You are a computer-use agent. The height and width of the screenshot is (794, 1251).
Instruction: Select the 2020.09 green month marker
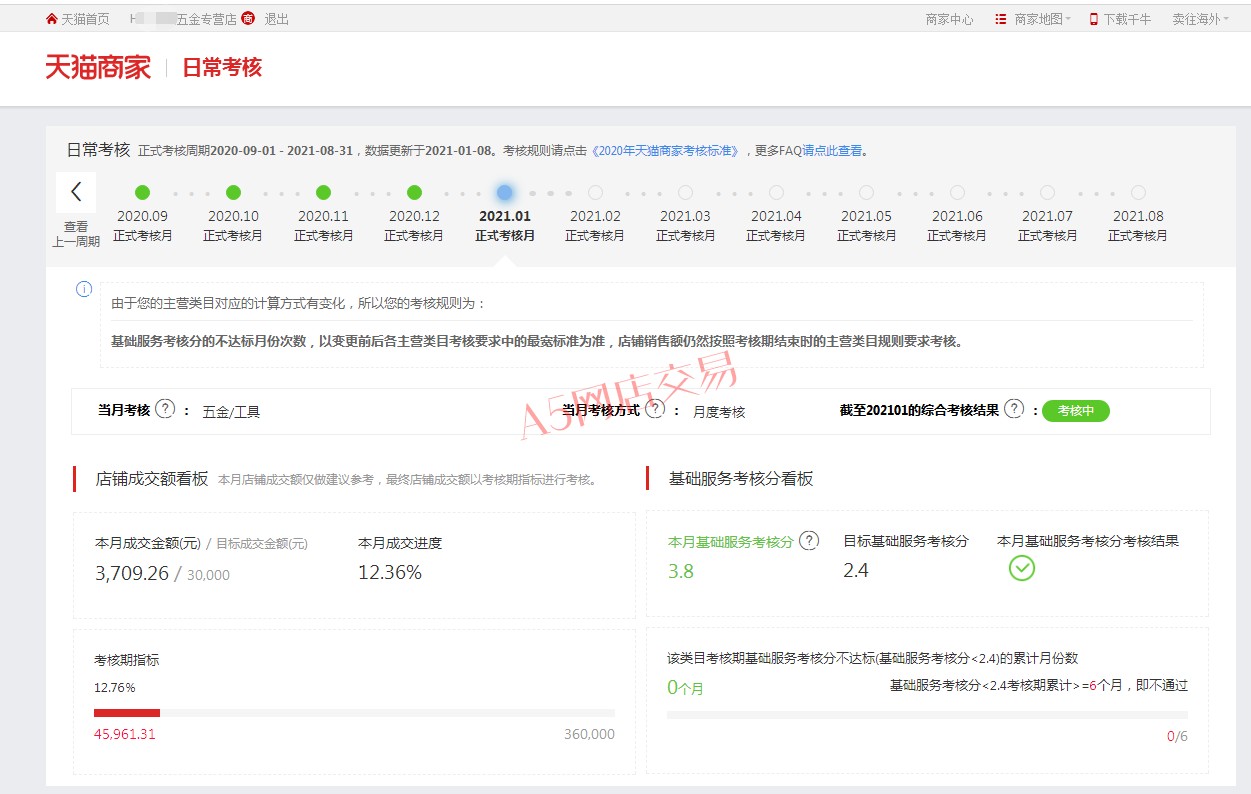pos(142,192)
